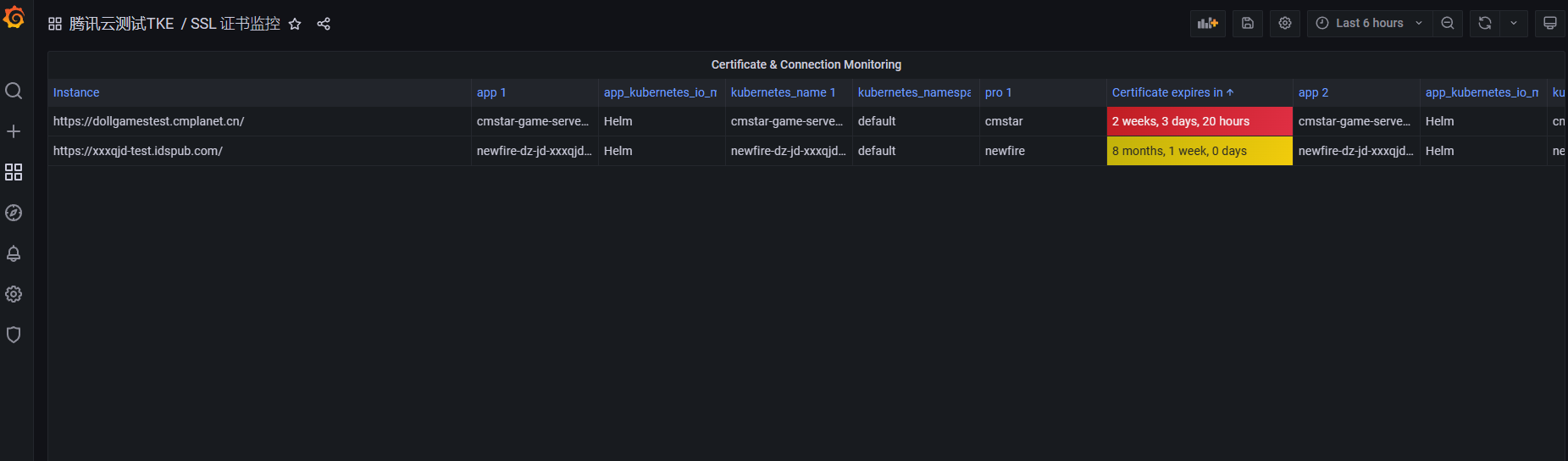Image resolution: width=1568 pixels, height=461 pixels.
Task: Open the Grafana home logo
Action: click(x=14, y=16)
